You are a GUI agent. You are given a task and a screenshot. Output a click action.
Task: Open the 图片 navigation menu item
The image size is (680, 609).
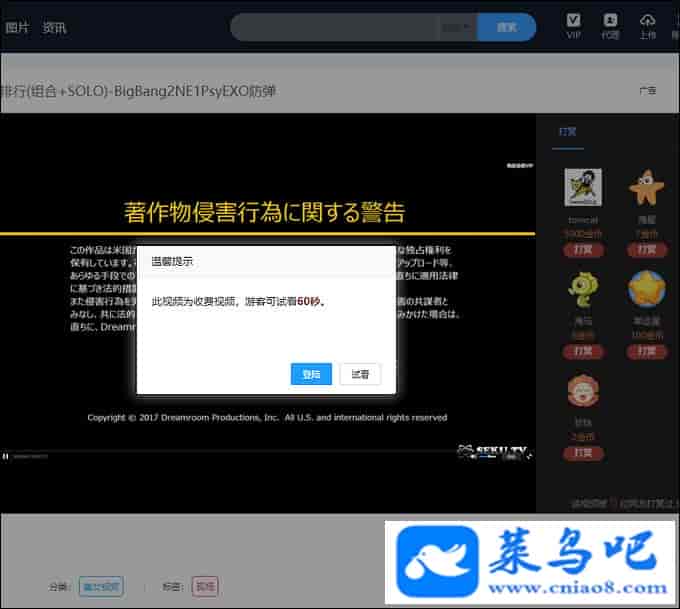pyautogui.click(x=17, y=27)
